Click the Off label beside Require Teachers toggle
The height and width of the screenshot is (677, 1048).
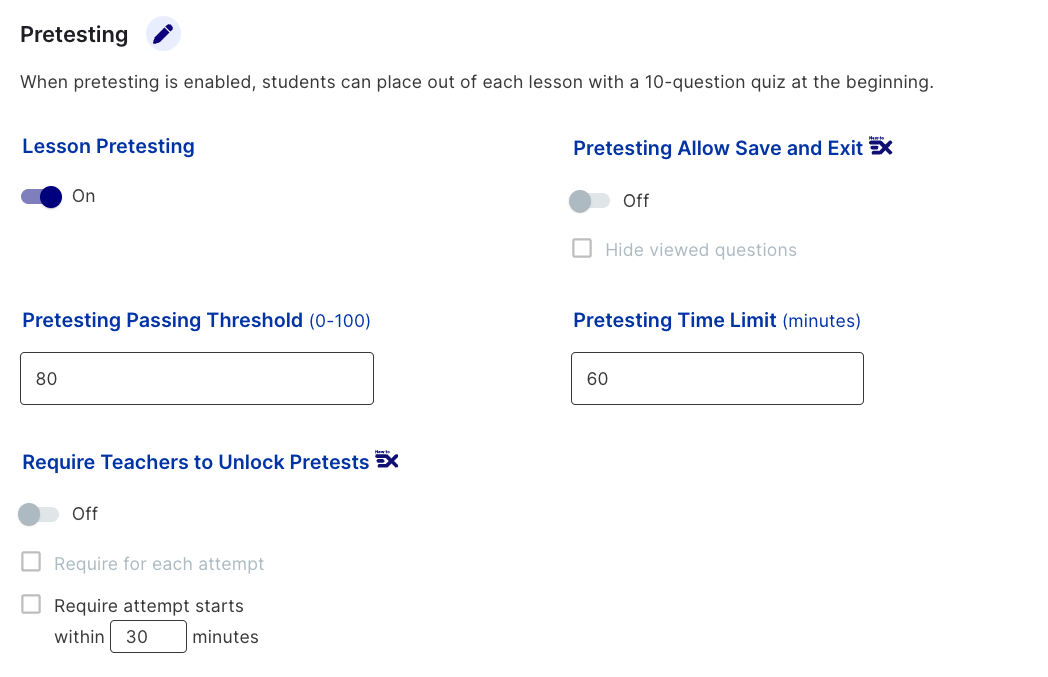pyautogui.click(x=84, y=513)
